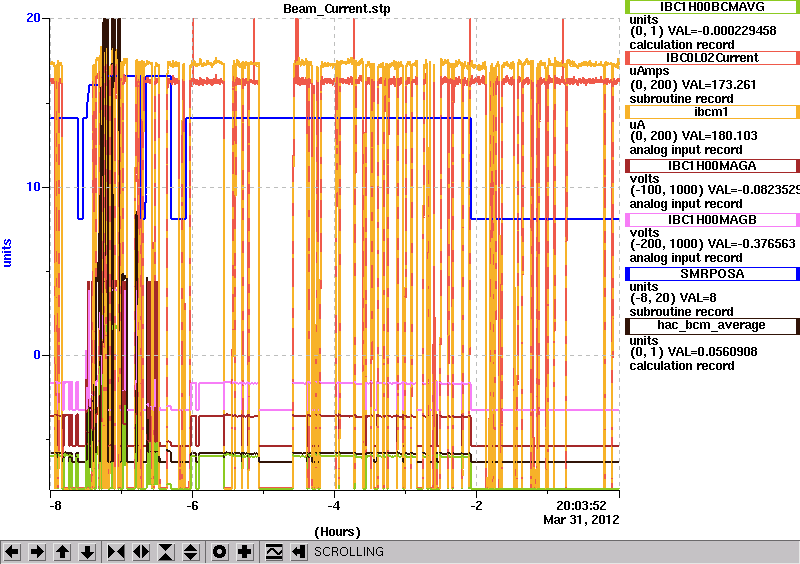Image resolution: width=800 pixels, height=564 pixels.
Task: Click the 'uA' units label under ibcm1
Action: [637, 125]
